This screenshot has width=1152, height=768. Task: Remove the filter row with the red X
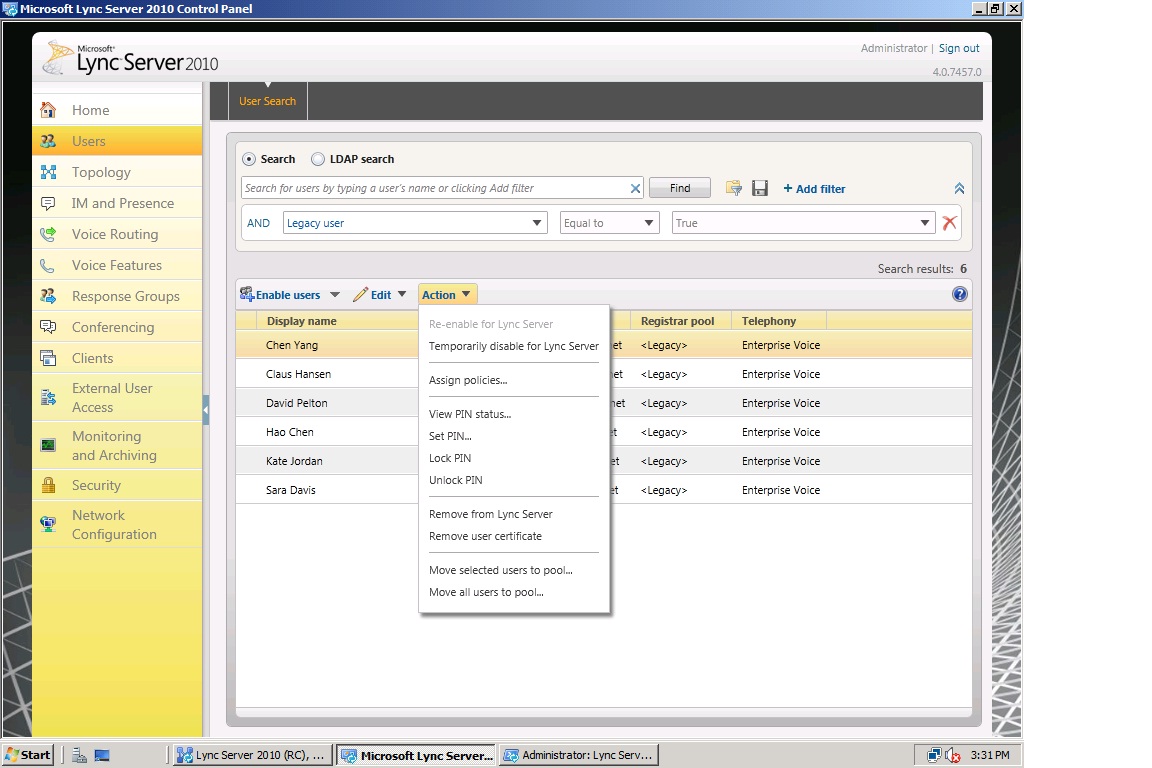point(949,222)
